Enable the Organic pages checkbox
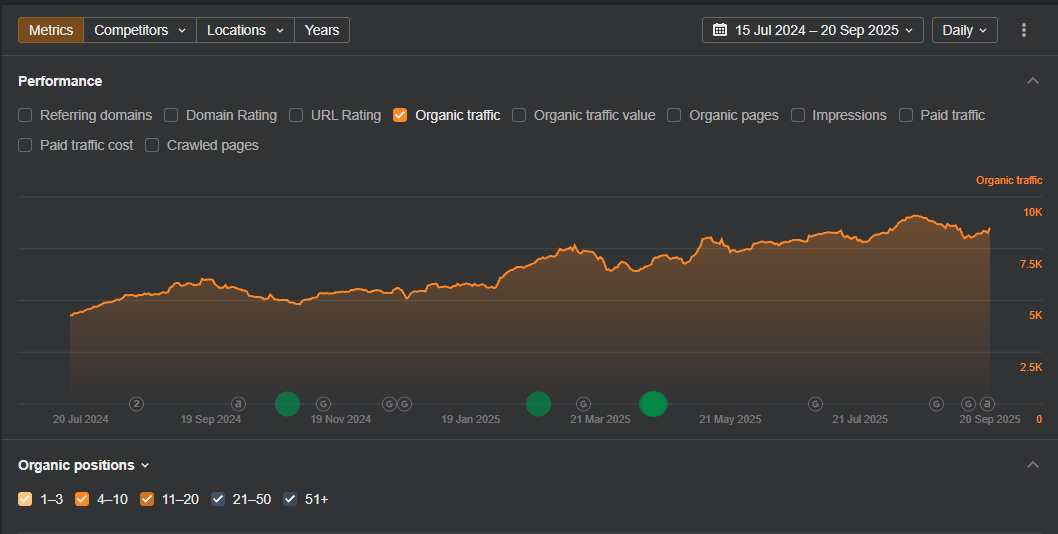The image size is (1058, 534). coord(674,115)
